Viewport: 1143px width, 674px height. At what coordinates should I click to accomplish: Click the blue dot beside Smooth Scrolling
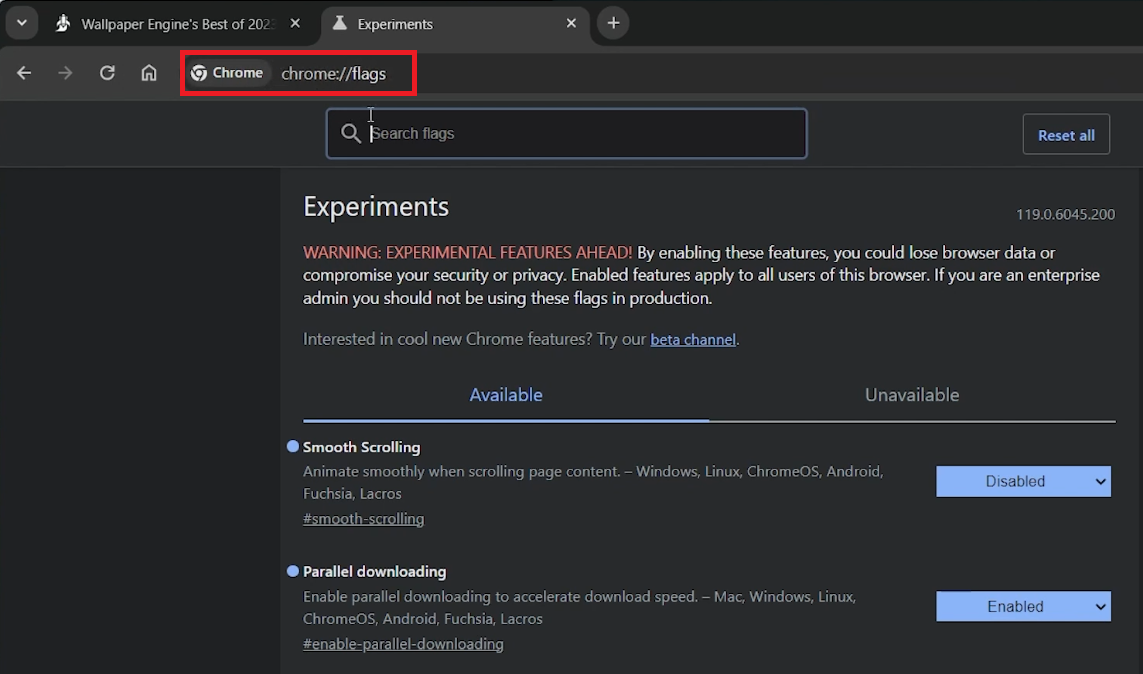pyautogui.click(x=293, y=447)
